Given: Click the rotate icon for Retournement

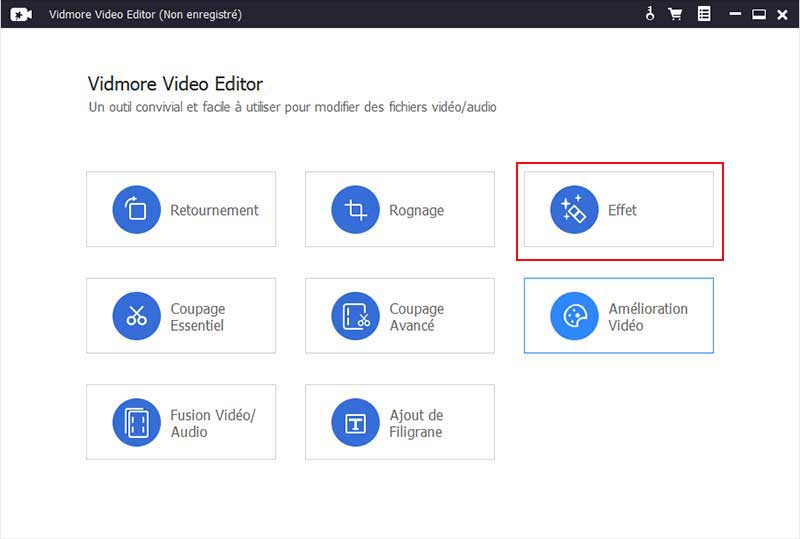Looking at the screenshot, I should point(137,210).
